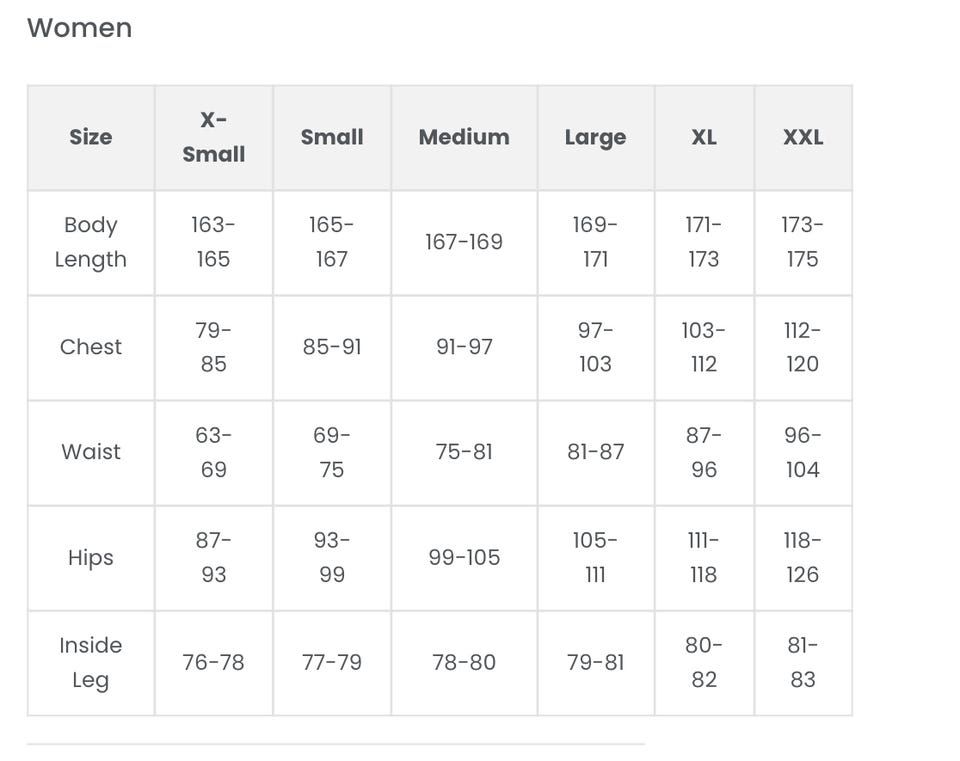Select the XXL chest 112-120 cell
The width and height of the screenshot is (960, 761).
803,347
